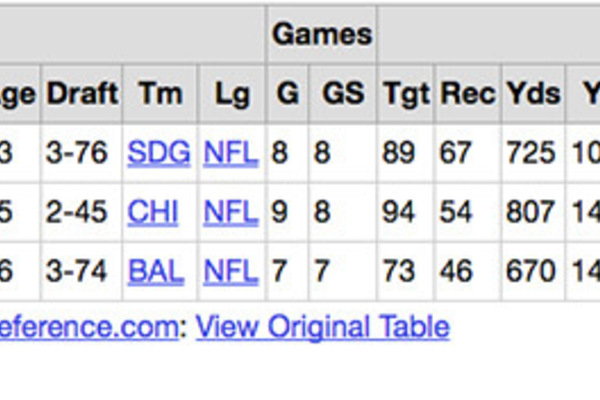600x400 pixels.
Task: Click the NFL link in the CHI row
Action: click(x=231, y=212)
